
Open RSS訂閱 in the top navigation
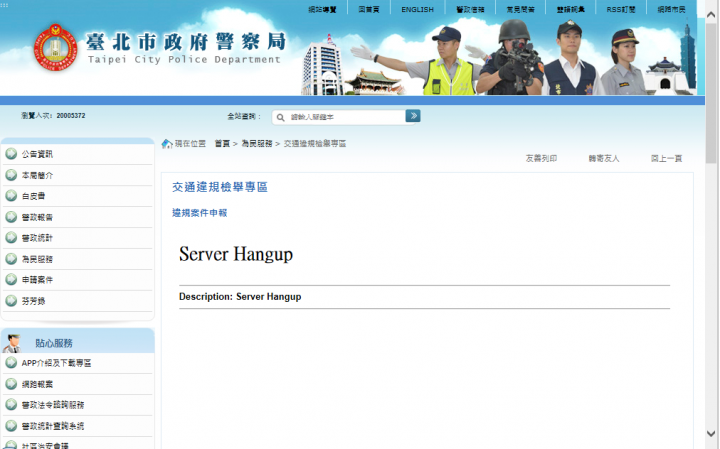coord(621,9)
